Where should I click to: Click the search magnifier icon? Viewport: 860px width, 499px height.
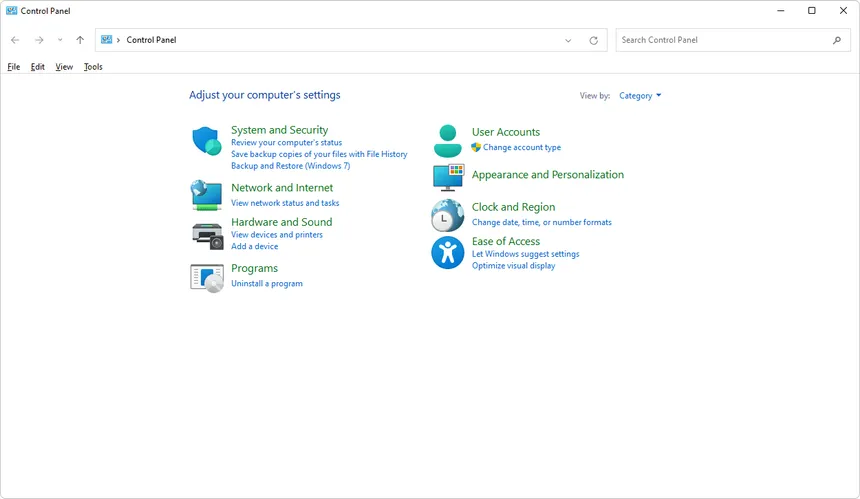pyautogui.click(x=837, y=40)
